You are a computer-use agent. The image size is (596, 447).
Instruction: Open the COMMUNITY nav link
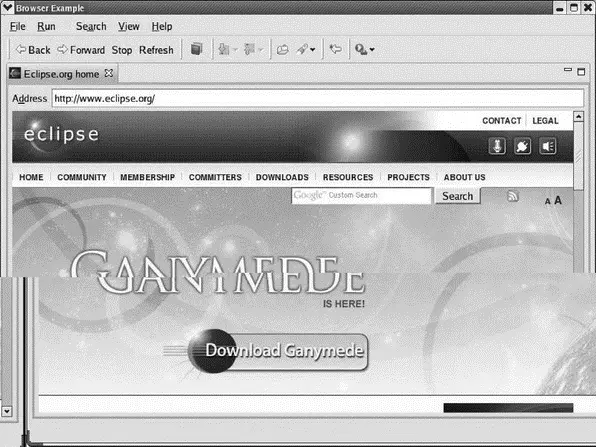[x=82, y=177]
